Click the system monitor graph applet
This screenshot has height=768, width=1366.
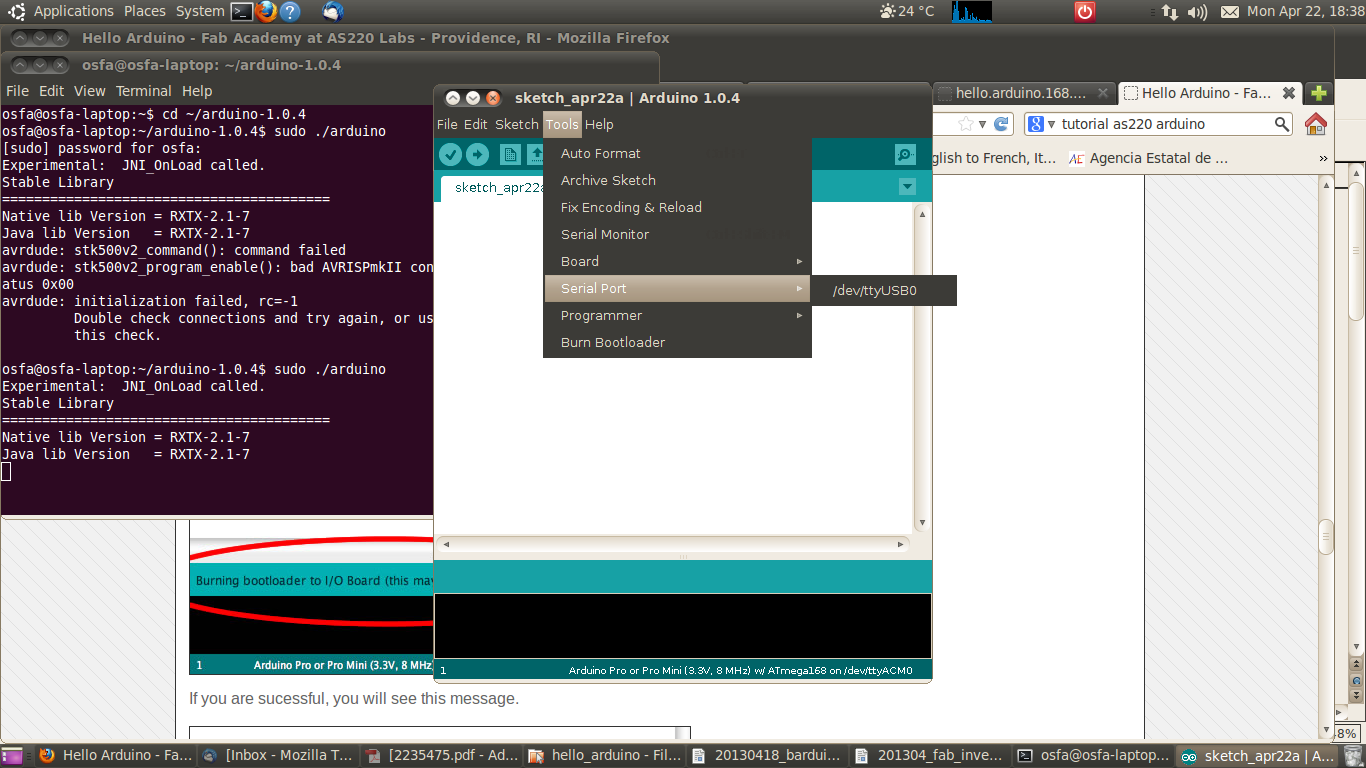(972, 11)
